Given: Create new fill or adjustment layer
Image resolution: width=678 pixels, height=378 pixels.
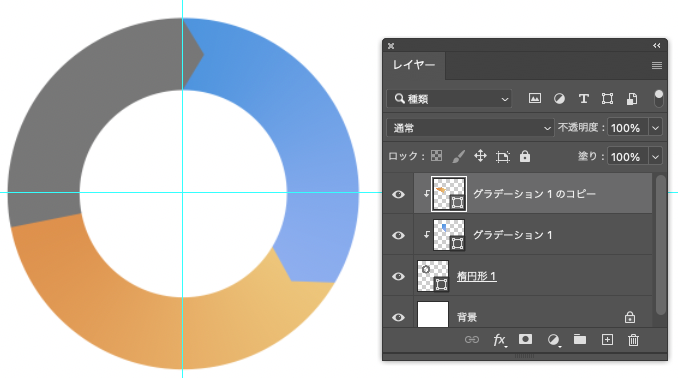Looking at the screenshot, I should tap(553, 340).
